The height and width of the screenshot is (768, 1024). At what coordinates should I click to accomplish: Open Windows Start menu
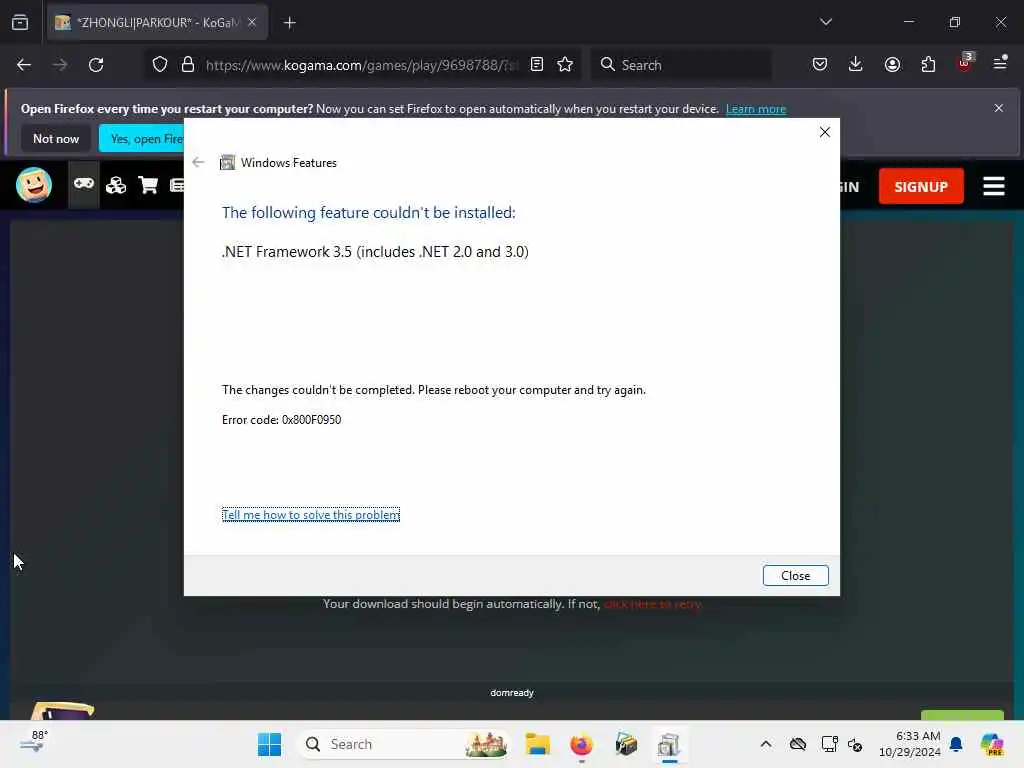click(x=269, y=744)
